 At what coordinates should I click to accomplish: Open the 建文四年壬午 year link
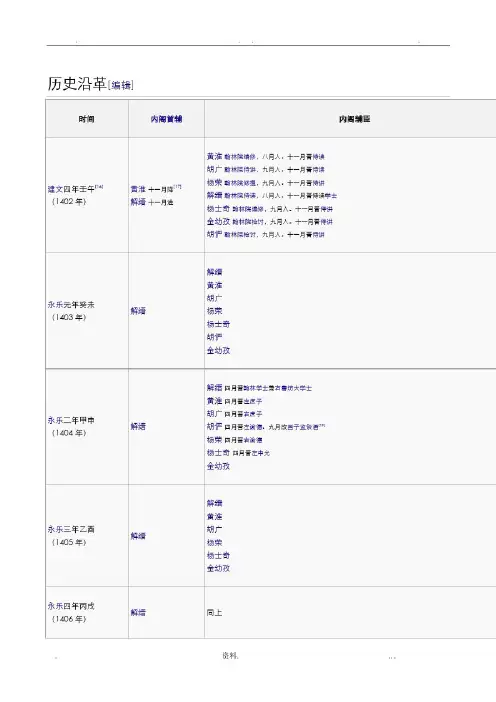coord(71,189)
